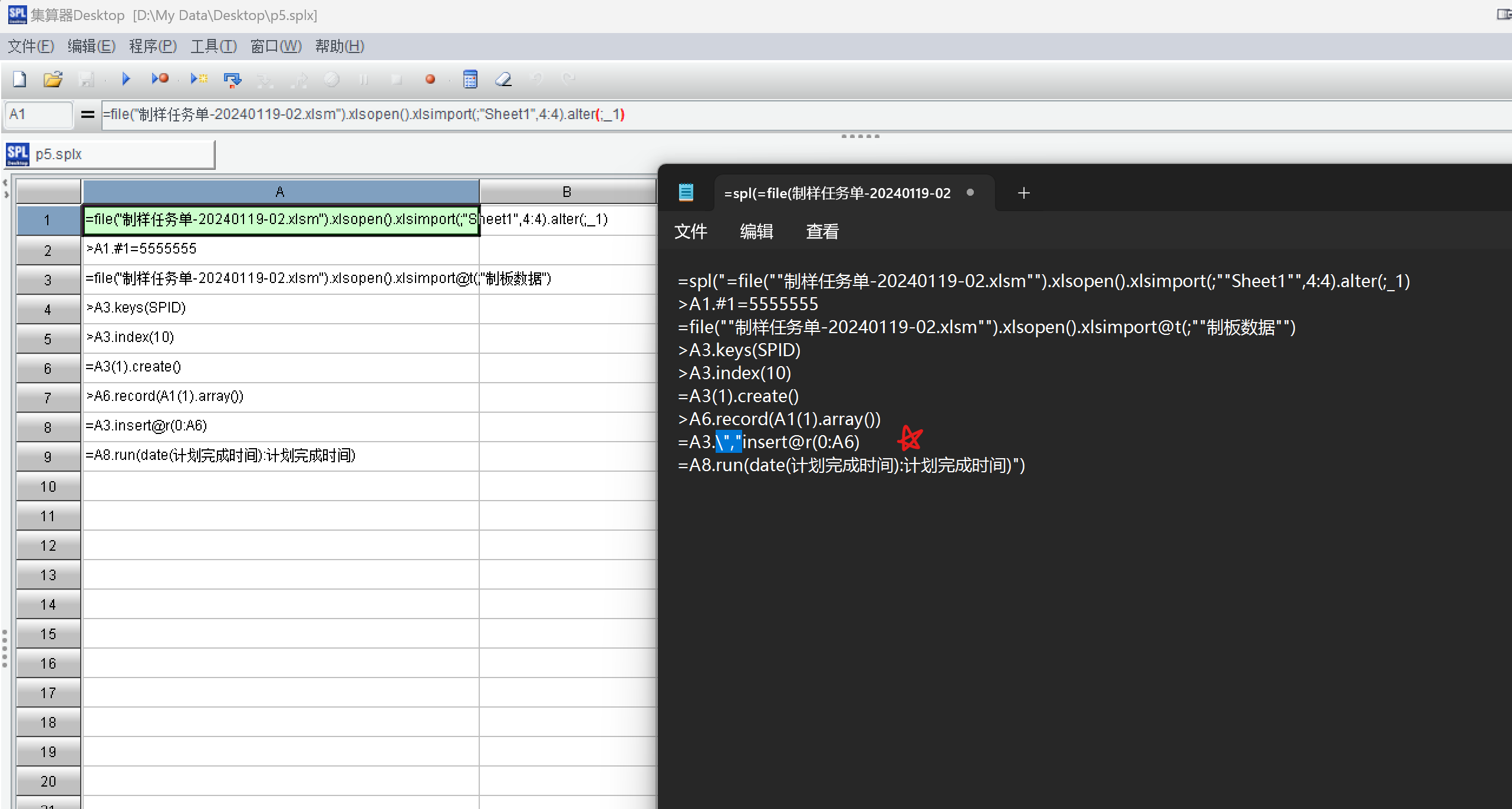Open the 程序(P) menu

tap(153, 46)
